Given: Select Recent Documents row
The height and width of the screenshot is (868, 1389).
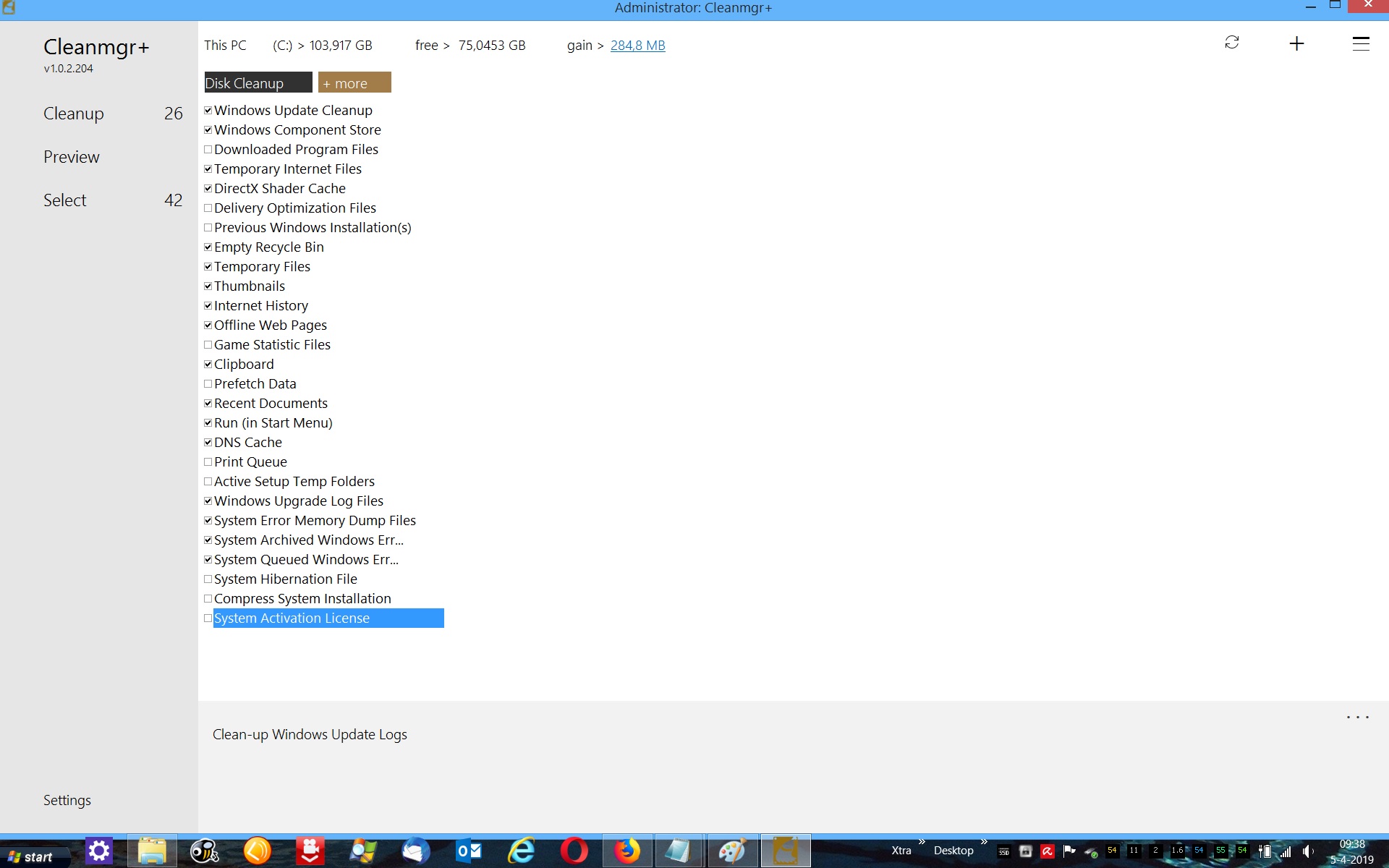Looking at the screenshot, I should [x=271, y=404].
